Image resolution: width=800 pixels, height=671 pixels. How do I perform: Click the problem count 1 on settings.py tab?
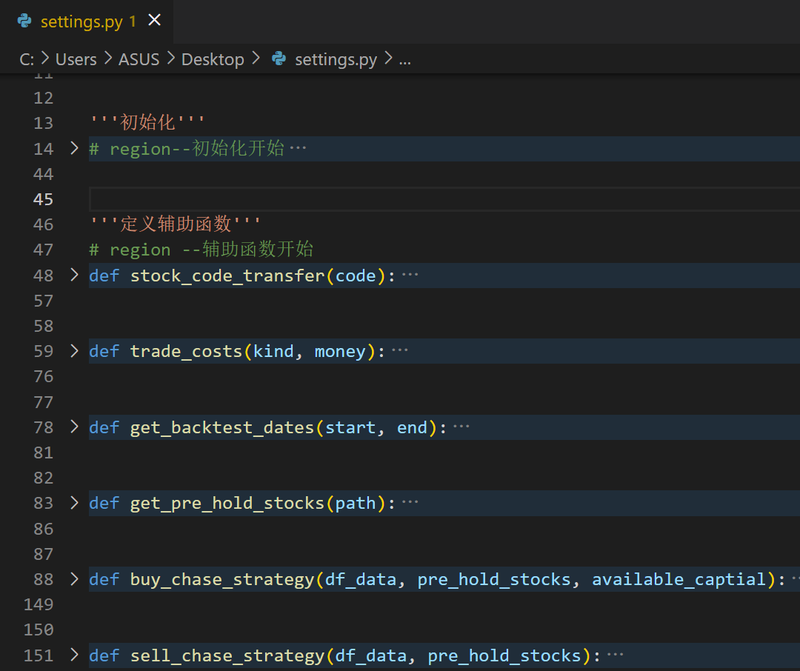(133, 21)
